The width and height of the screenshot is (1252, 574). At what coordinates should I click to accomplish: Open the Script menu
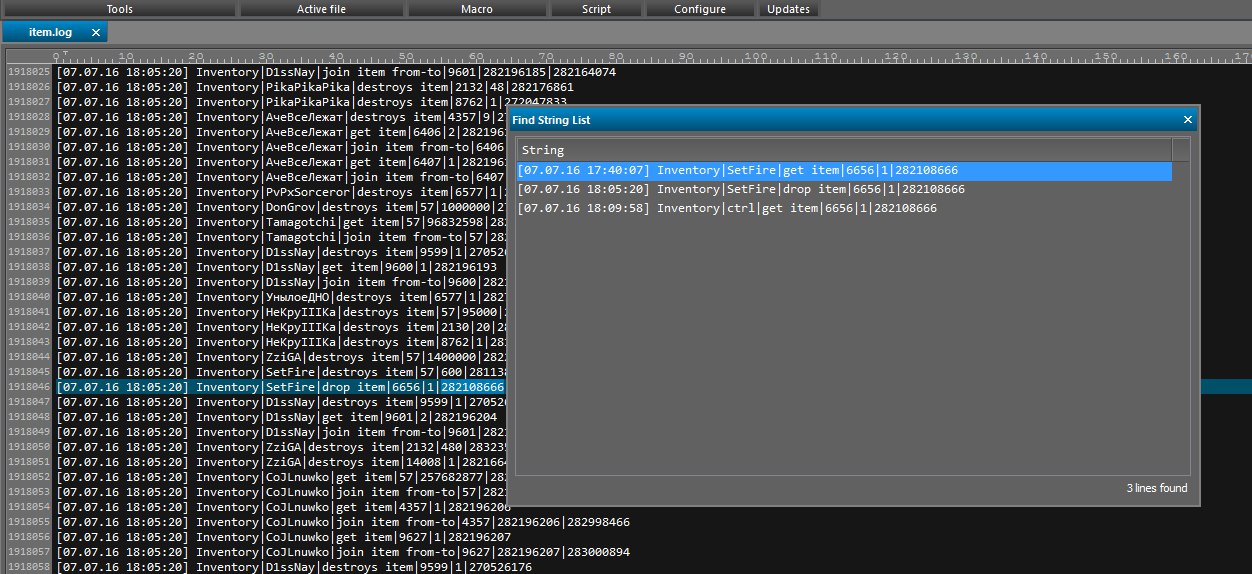(x=596, y=9)
